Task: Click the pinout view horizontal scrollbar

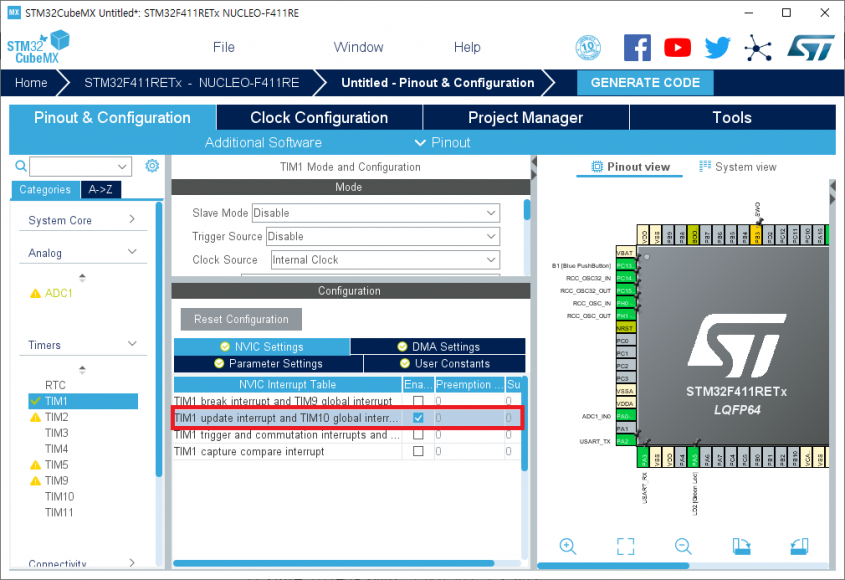Action: pyautogui.click(x=613, y=565)
